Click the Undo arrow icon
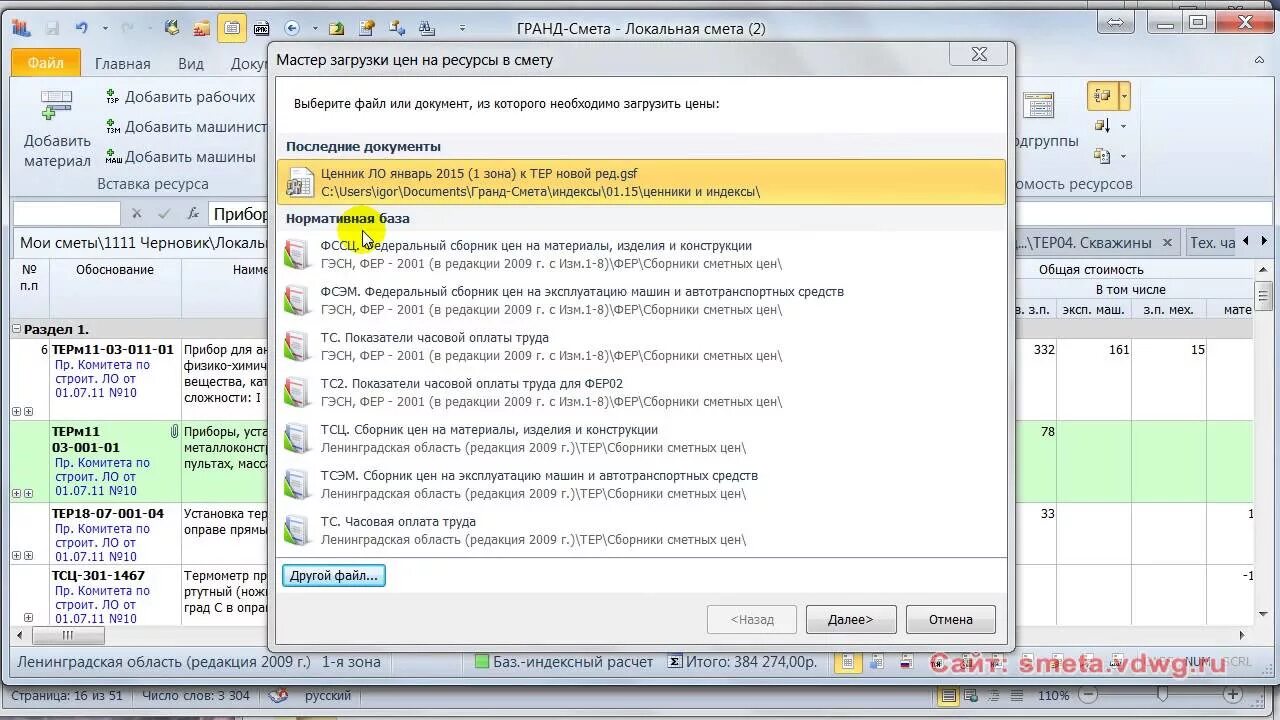Image resolution: width=1280 pixels, height=720 pixels. pyautogui.click(x=82, y=28)
